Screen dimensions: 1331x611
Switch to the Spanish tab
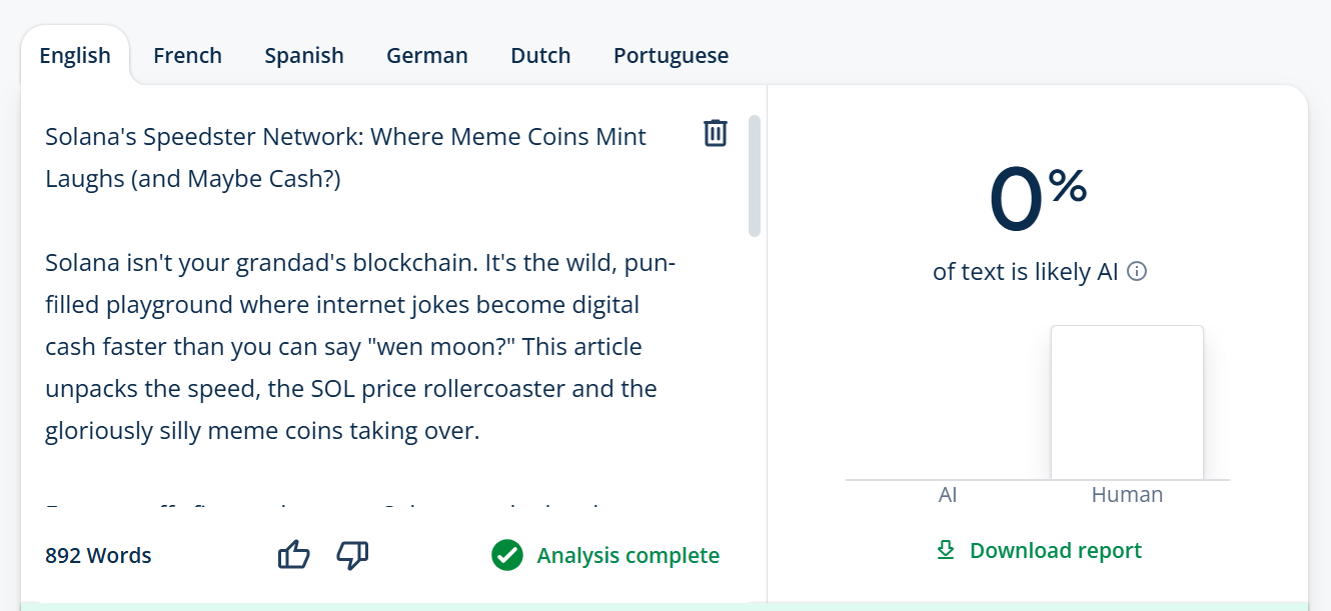[x=304, y=56]
